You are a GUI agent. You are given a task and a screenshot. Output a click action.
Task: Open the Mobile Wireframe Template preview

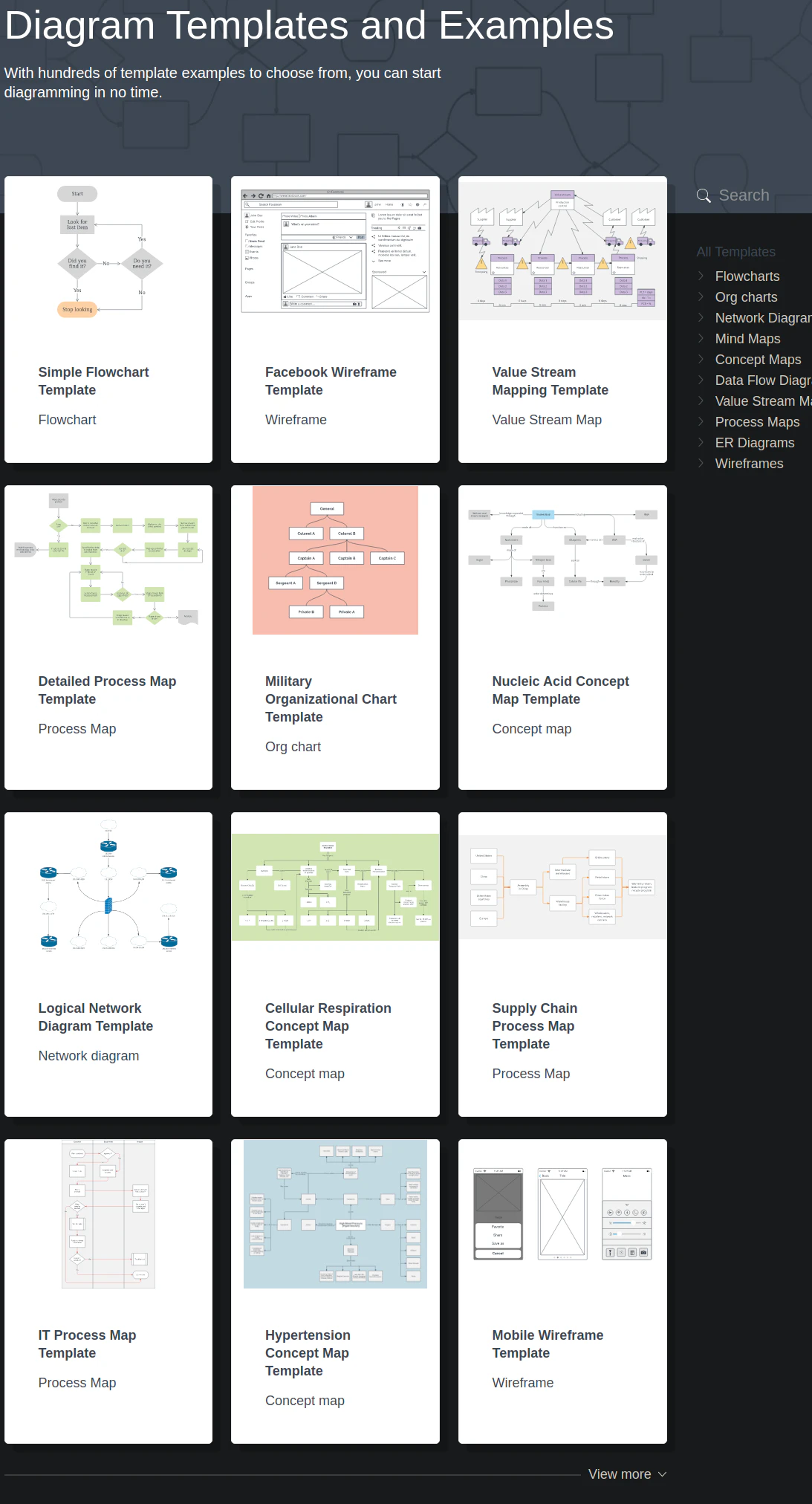(562, 1213)
